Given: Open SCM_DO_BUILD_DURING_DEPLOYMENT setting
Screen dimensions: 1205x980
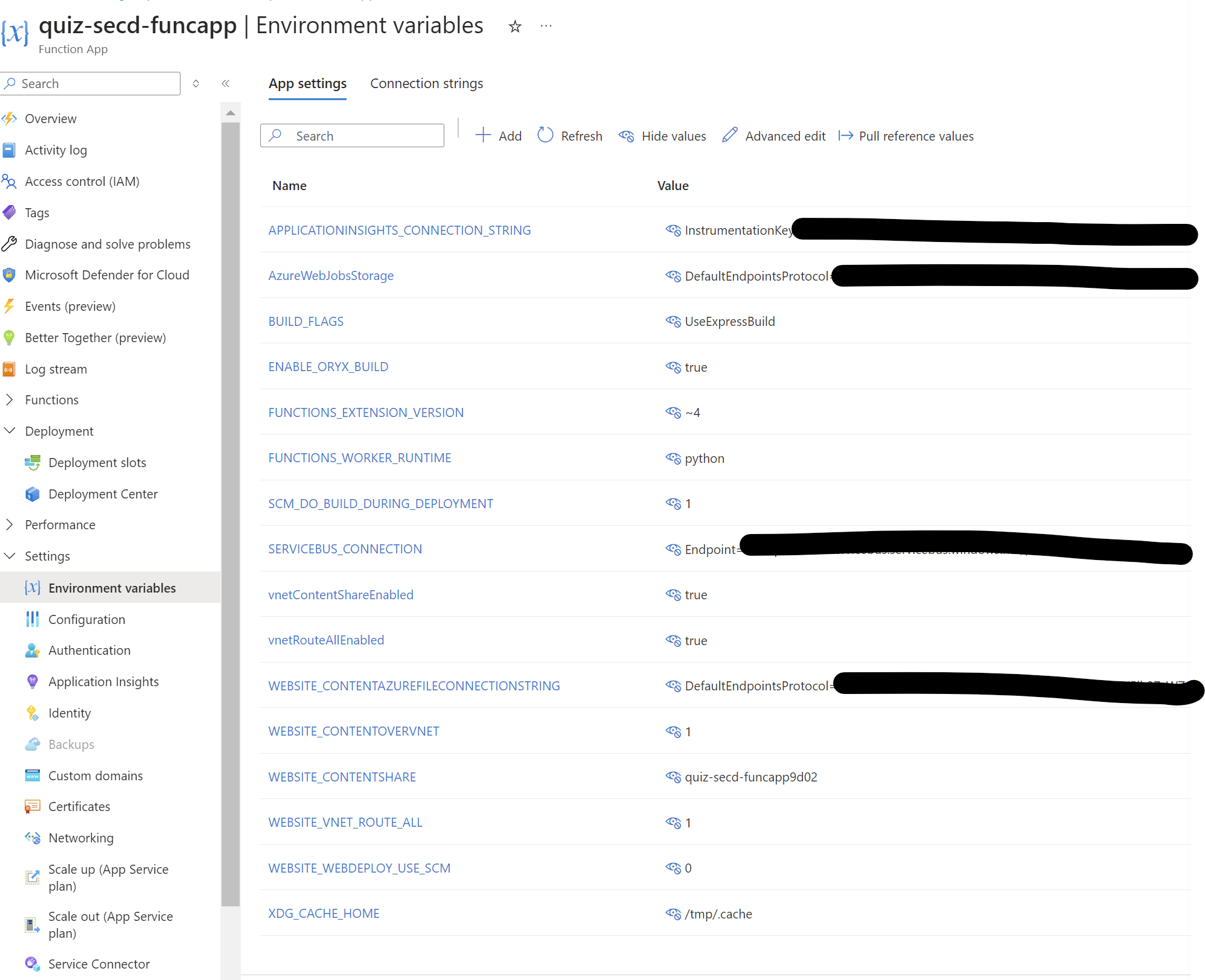Looking at the screenshot, I should [x=380, y=503].
